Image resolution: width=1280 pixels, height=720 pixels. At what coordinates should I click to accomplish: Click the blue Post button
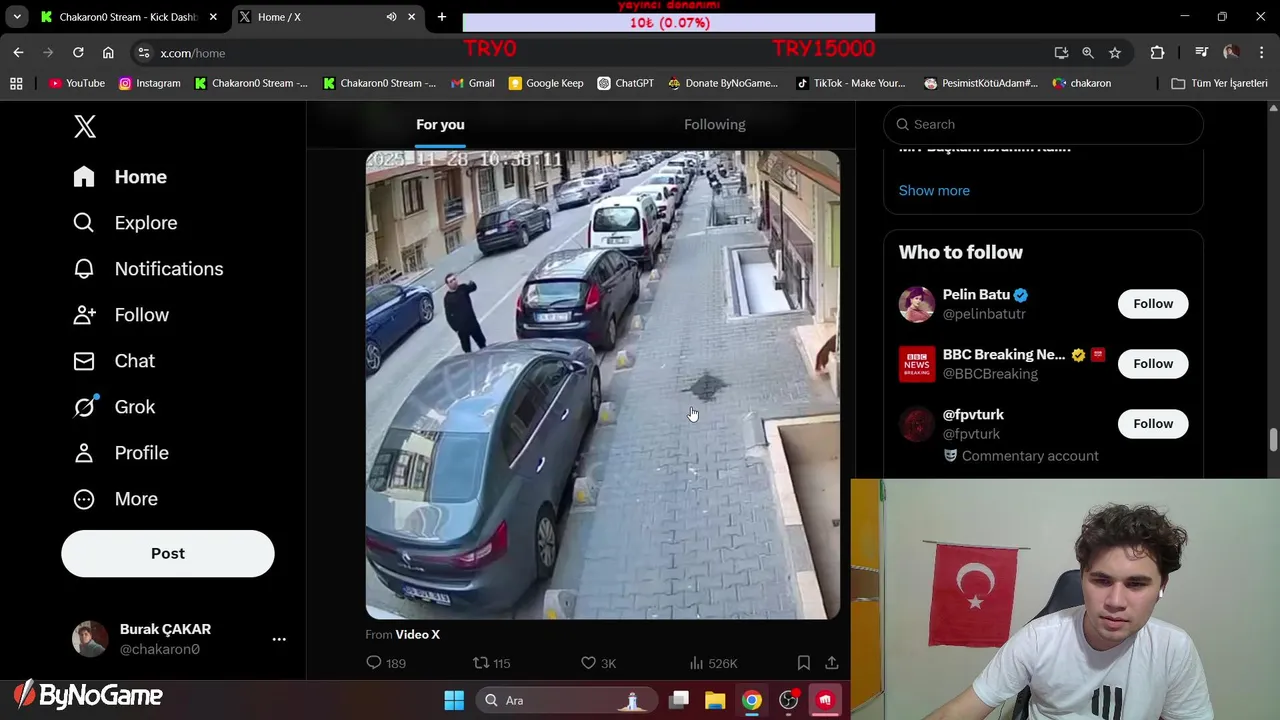click(168, 554)
